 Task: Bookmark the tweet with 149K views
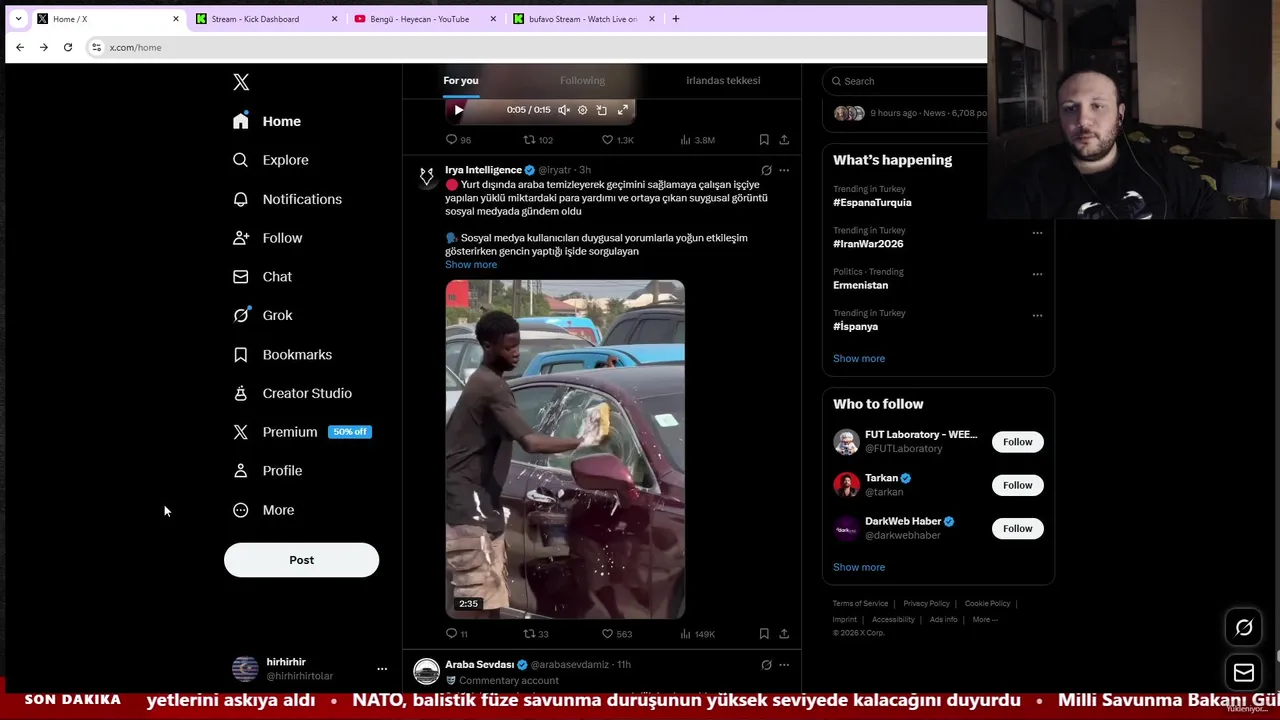tap(764, 634)
